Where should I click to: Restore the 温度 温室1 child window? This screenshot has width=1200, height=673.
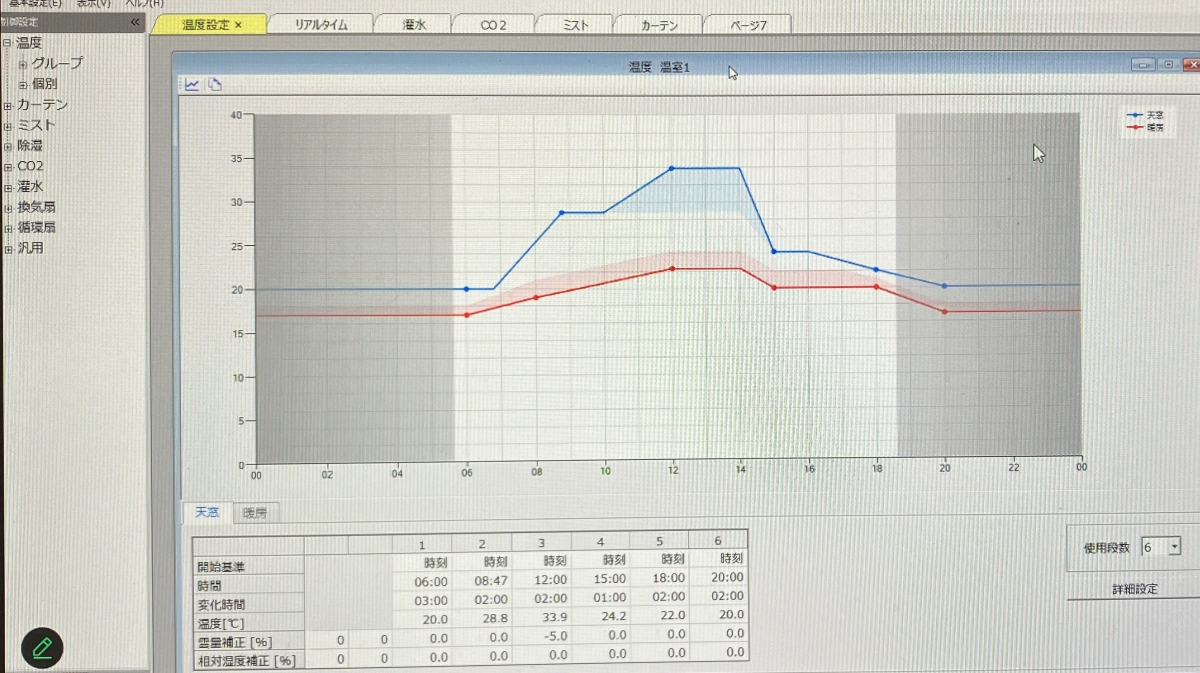pyautogui.click(x=1167, y=65)
